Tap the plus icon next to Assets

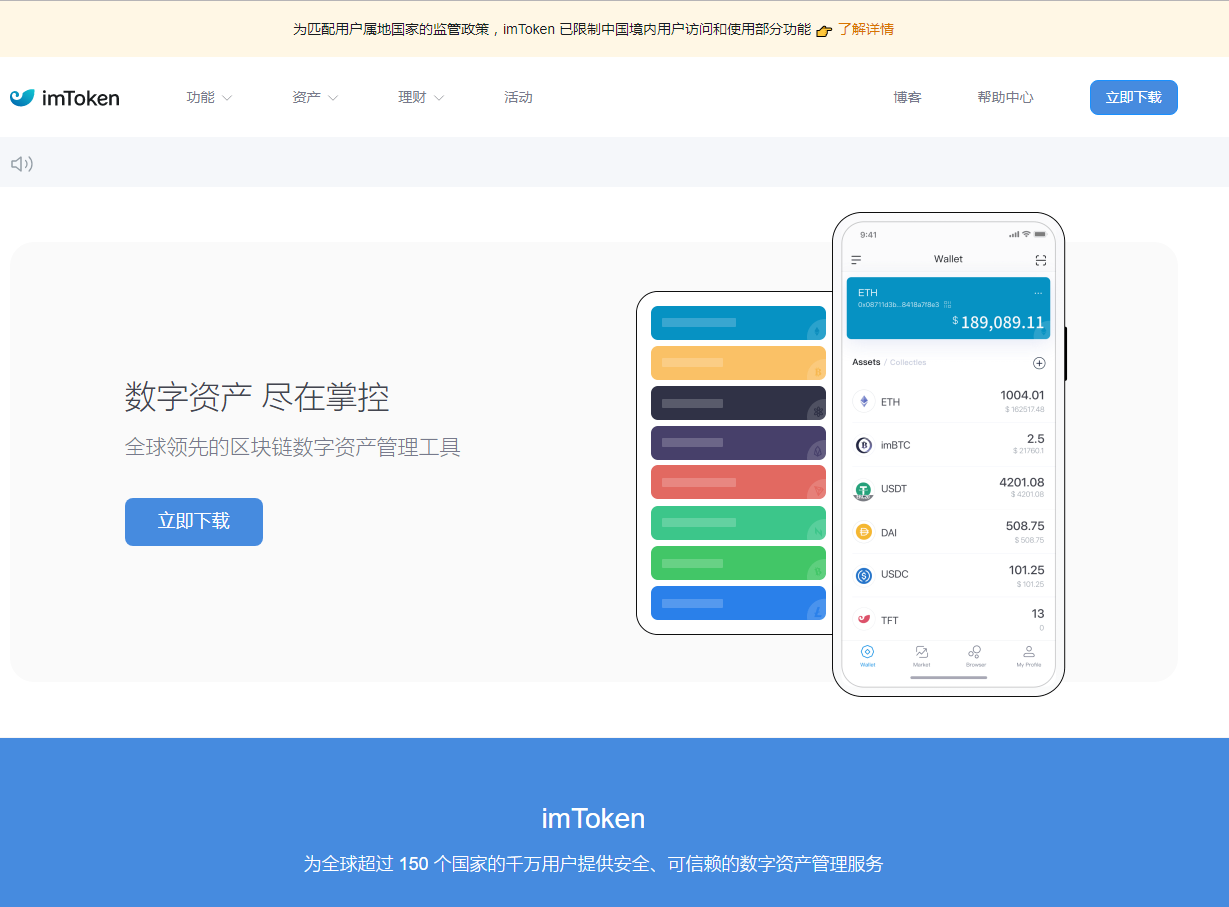[x=1039, y=363]
